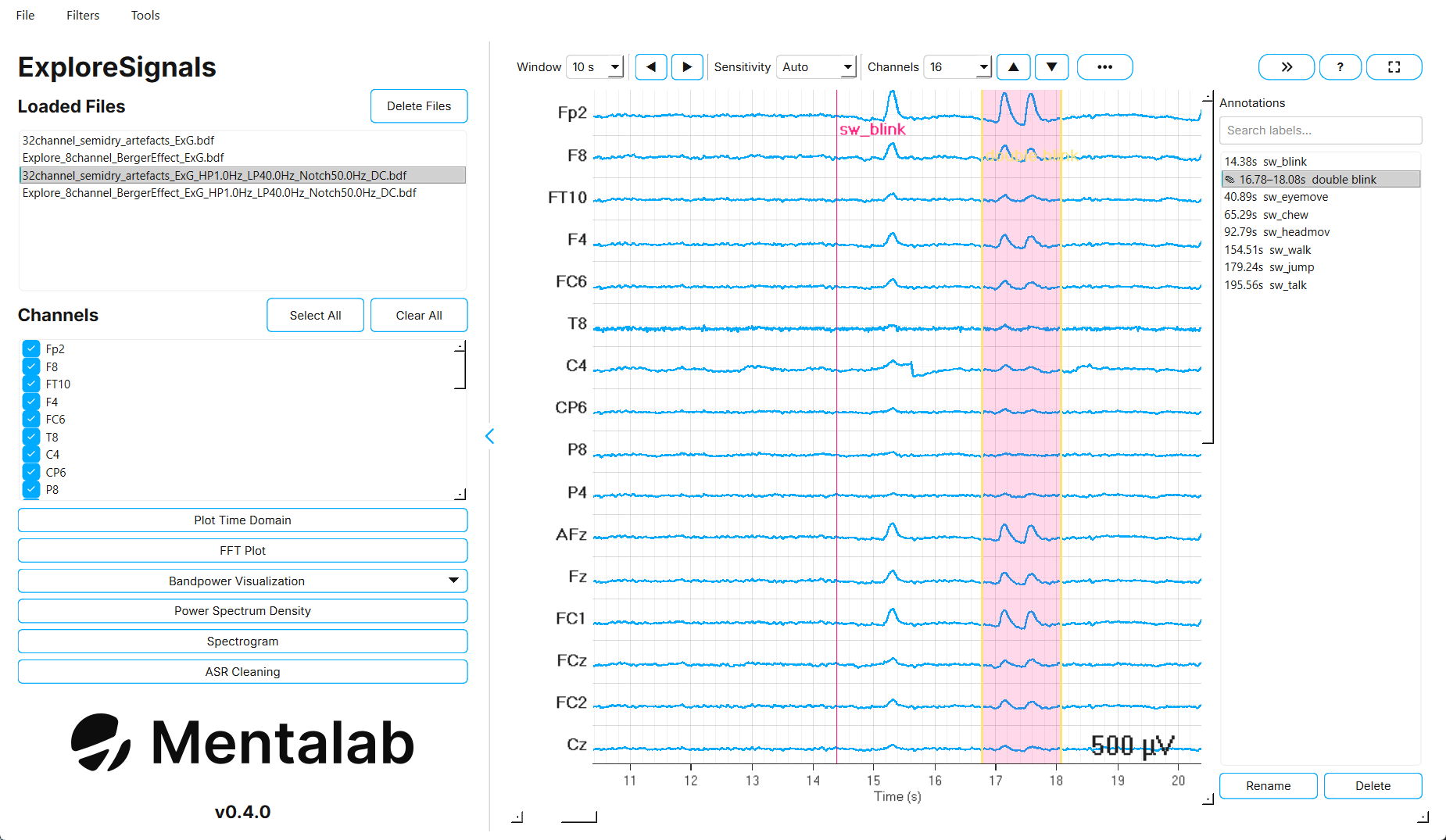Click the Mentalab logo

(x=242, y=742)
